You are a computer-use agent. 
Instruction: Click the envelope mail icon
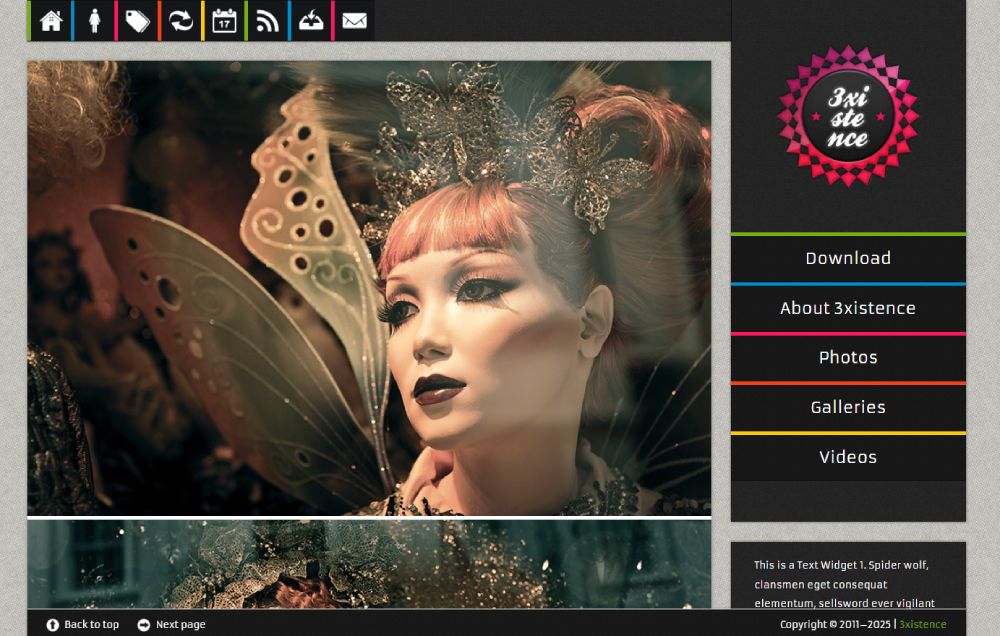pos(354,21)
